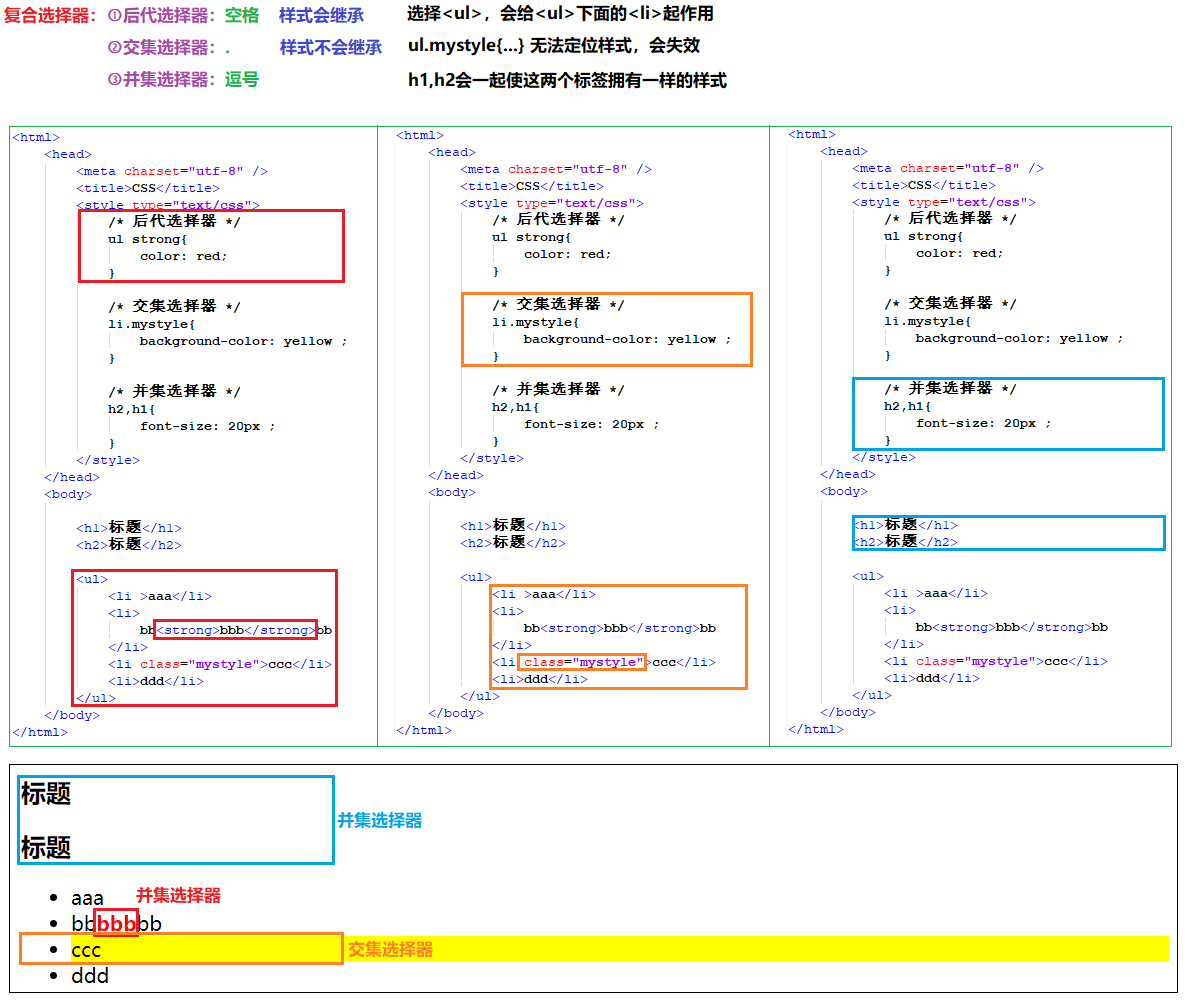Click the blue "样式会继承" text
Screen dimensions: 1200x1002
[x=321, y=15]
